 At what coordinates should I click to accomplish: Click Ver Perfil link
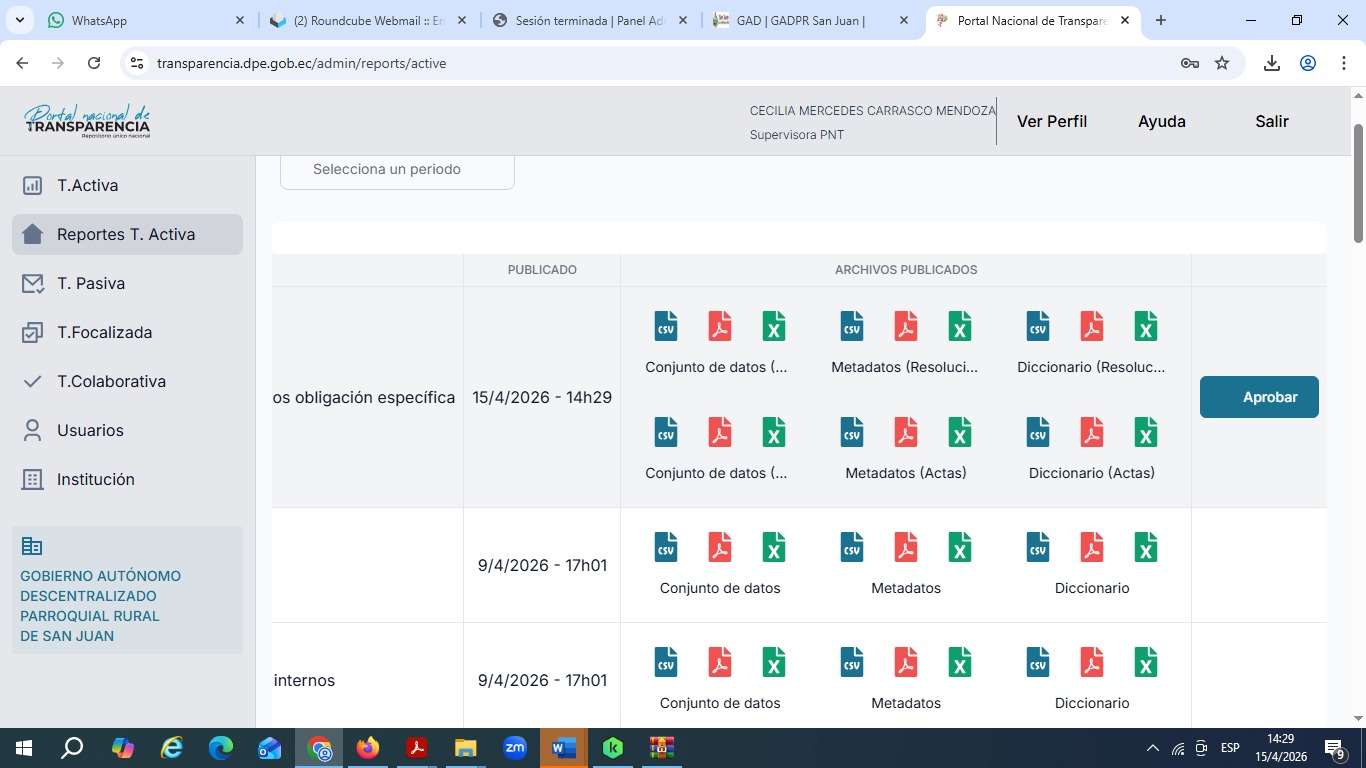tap(1052, 122)
